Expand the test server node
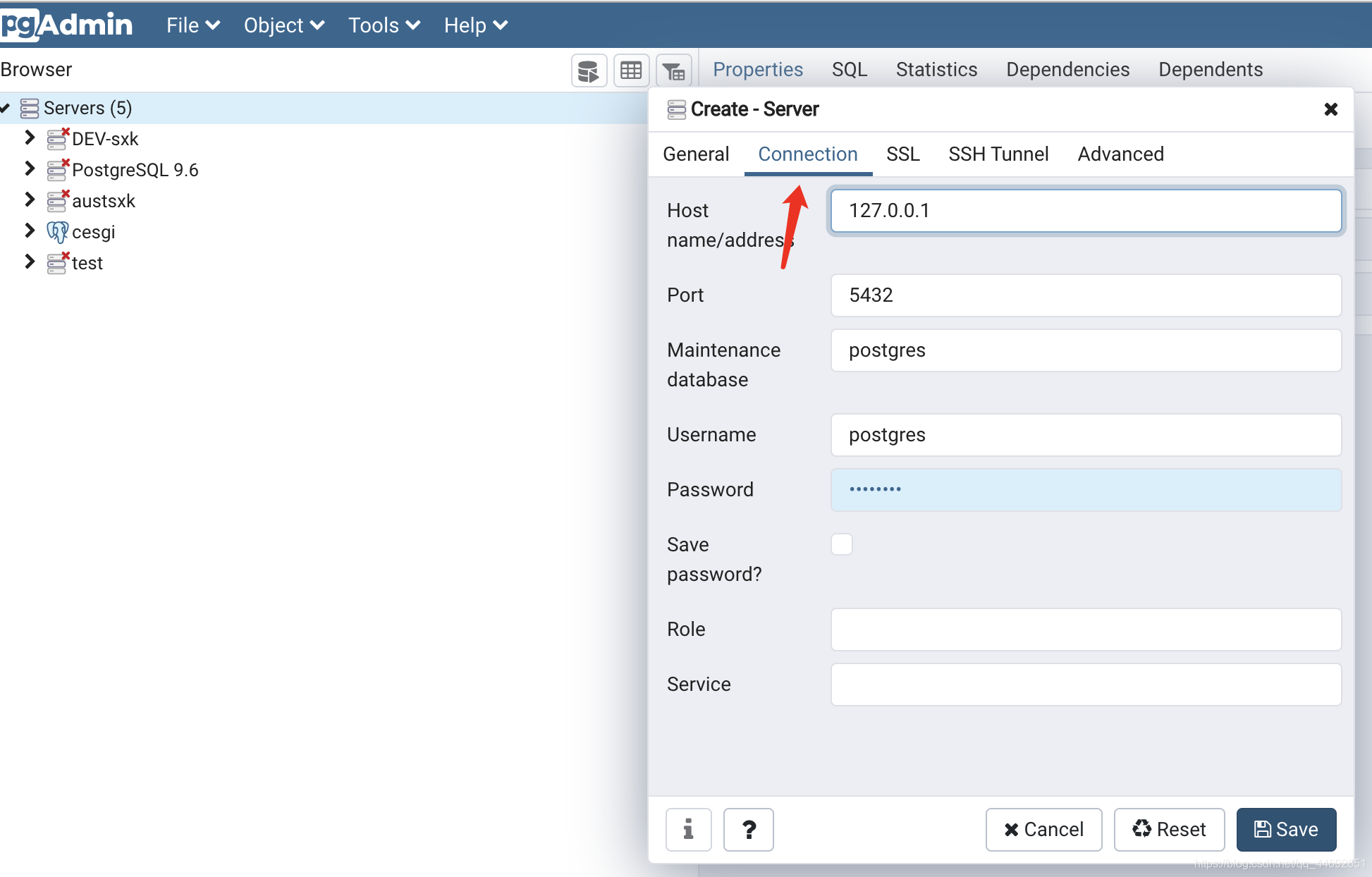The height and width of the screenshot is (877, 1372). point(29,262)
